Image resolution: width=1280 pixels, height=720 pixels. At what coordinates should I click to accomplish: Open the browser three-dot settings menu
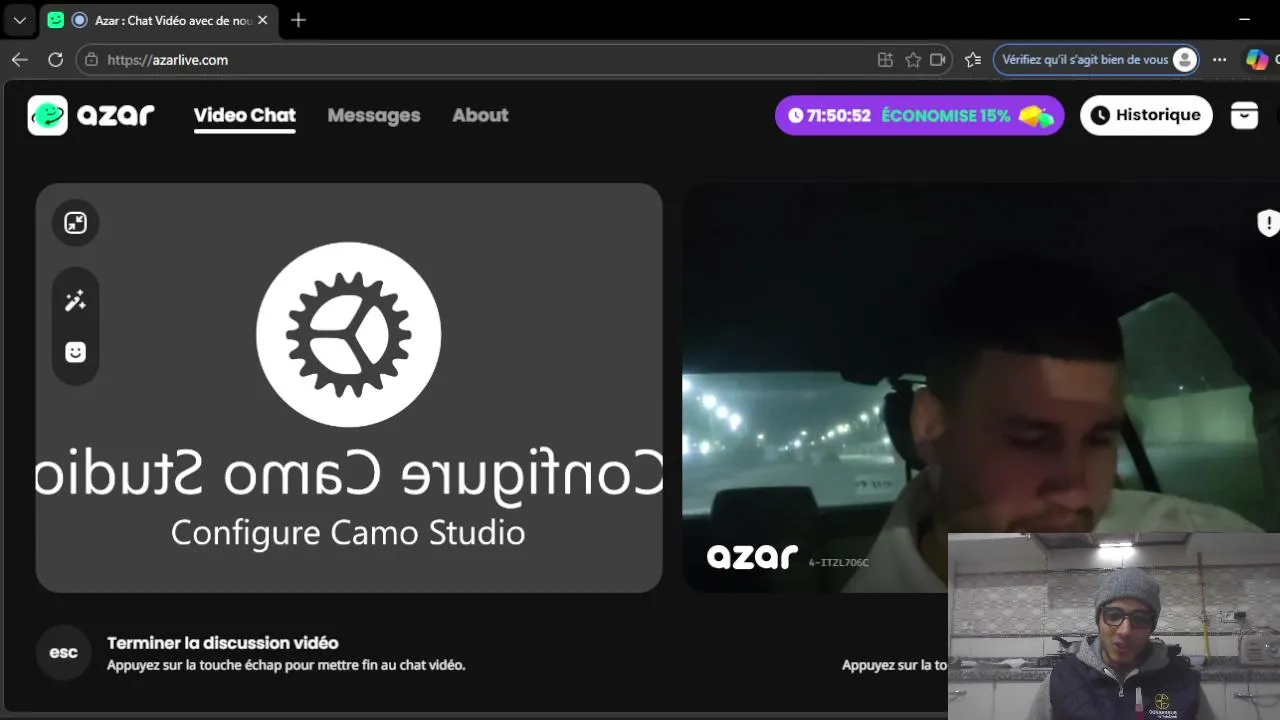click(1220, 60)
